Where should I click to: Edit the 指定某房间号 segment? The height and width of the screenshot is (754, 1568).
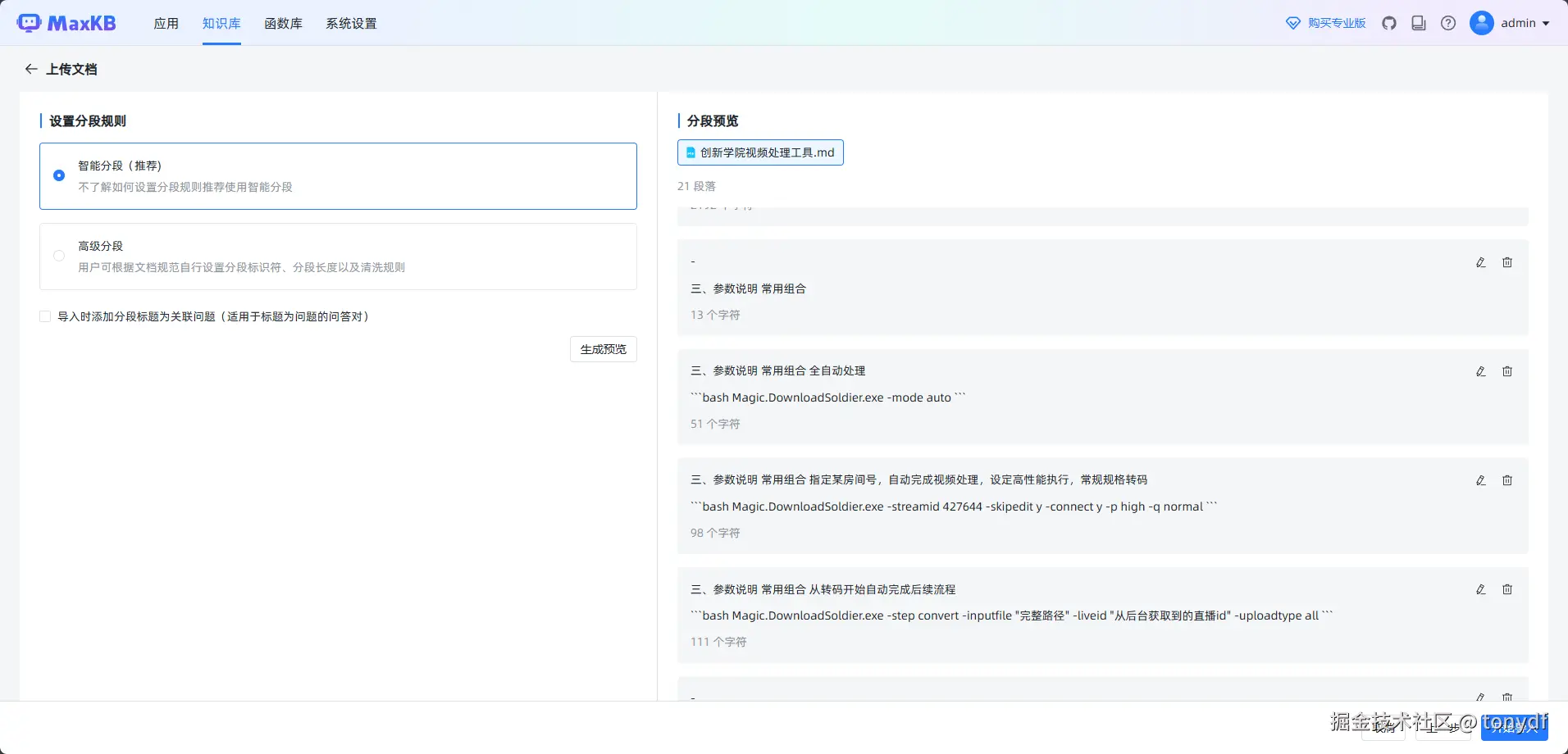tap(1481, 480)
